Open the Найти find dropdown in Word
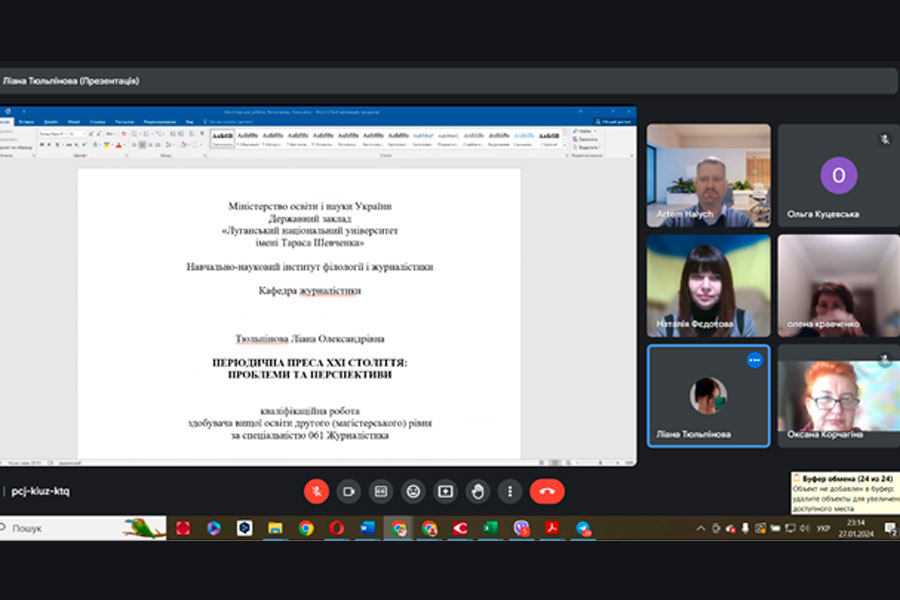 585,131
